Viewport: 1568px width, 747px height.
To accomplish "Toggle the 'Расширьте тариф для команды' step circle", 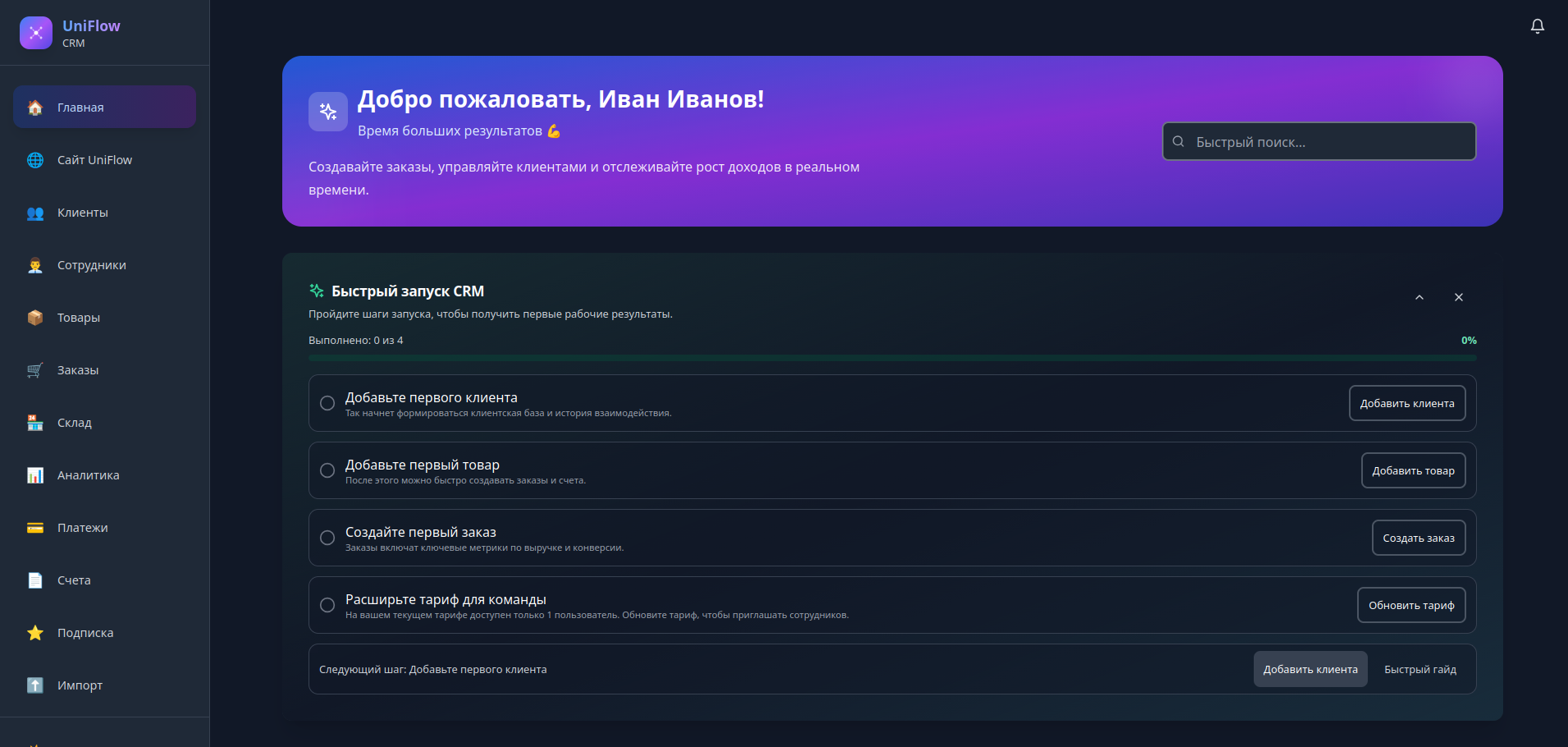I will (327, 605).
